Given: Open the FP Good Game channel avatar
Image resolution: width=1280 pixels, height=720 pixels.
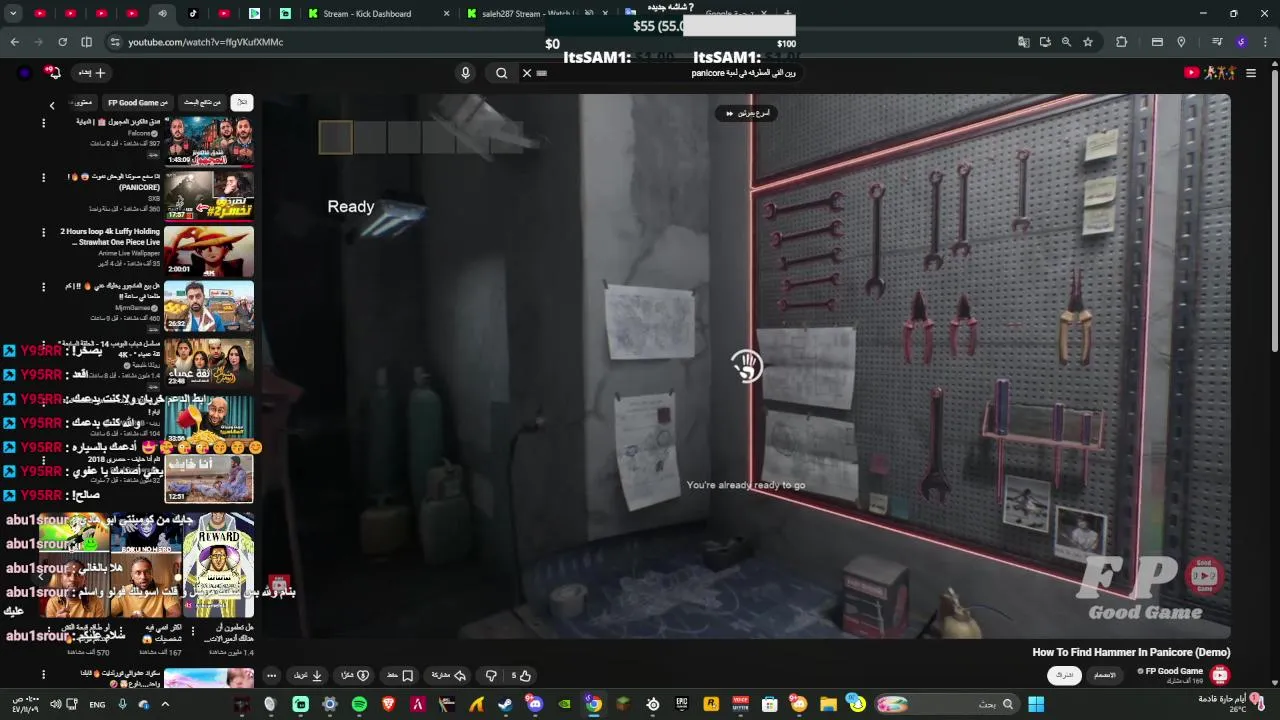Looking at the screenshot, I should coord(1219,675).
